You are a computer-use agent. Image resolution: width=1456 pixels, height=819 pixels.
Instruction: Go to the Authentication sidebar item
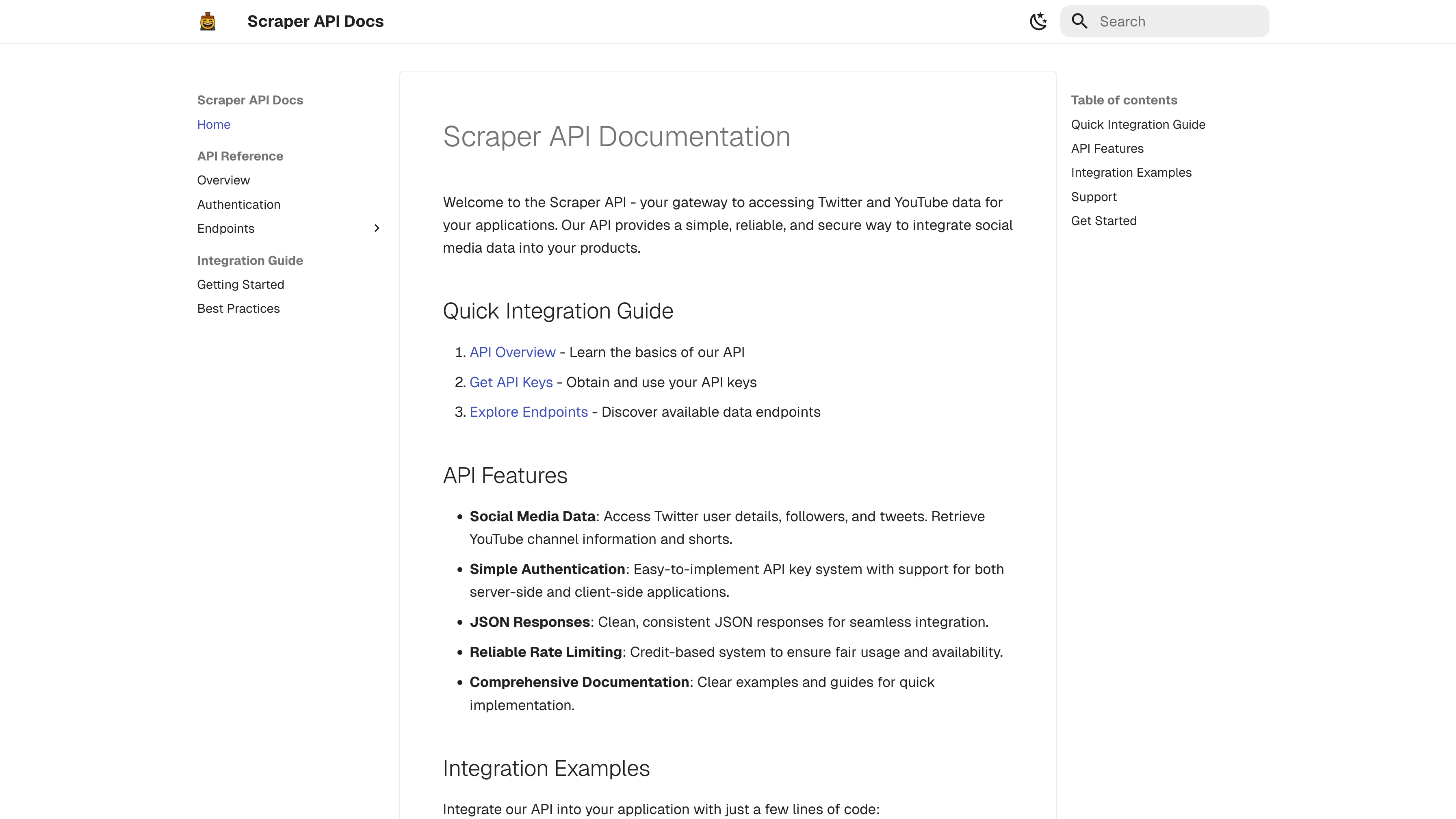point(238,205)
